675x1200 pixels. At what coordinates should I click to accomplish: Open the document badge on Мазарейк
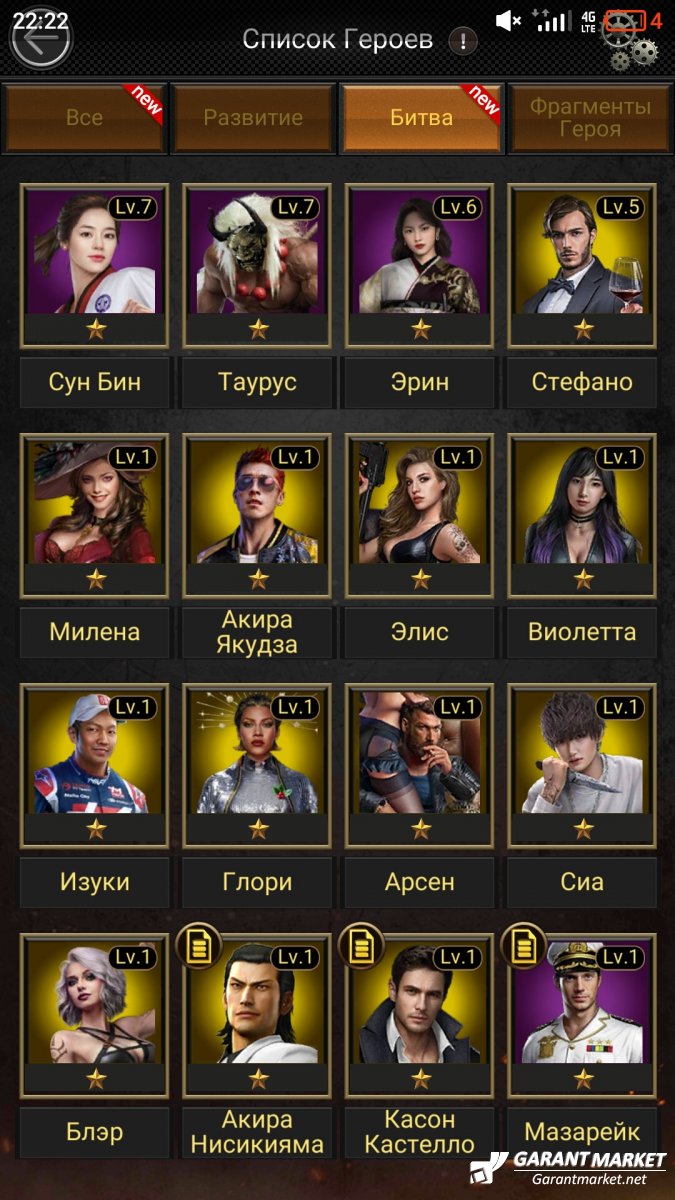click(523, 947)
